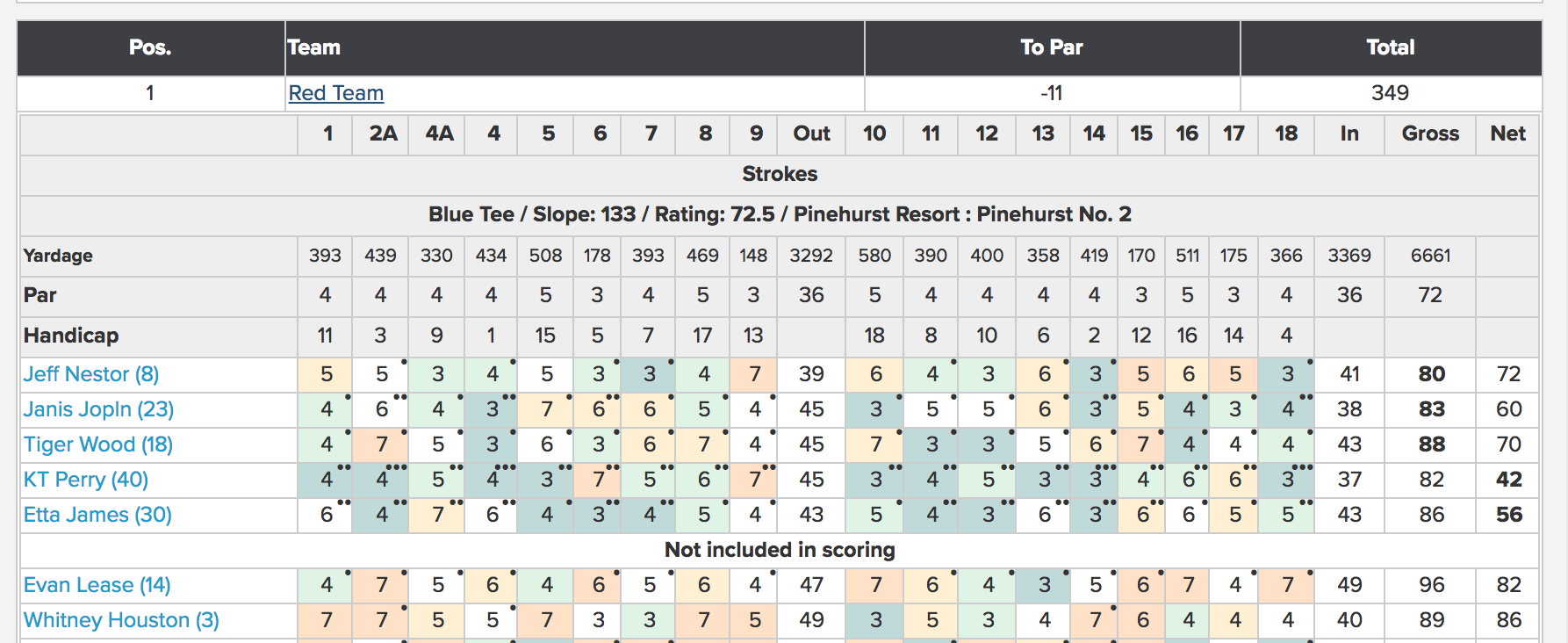The width and height of the screenshot is (1568, 643).
Task: Click the Gross column header
Action: pos(1430,134)
